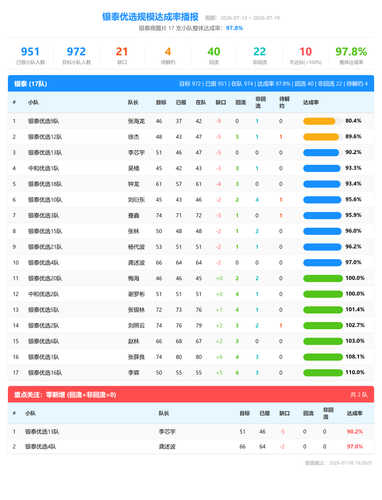Click the 10 不达标 stat card
382x500 pixels.
click(x=305, y=55)
